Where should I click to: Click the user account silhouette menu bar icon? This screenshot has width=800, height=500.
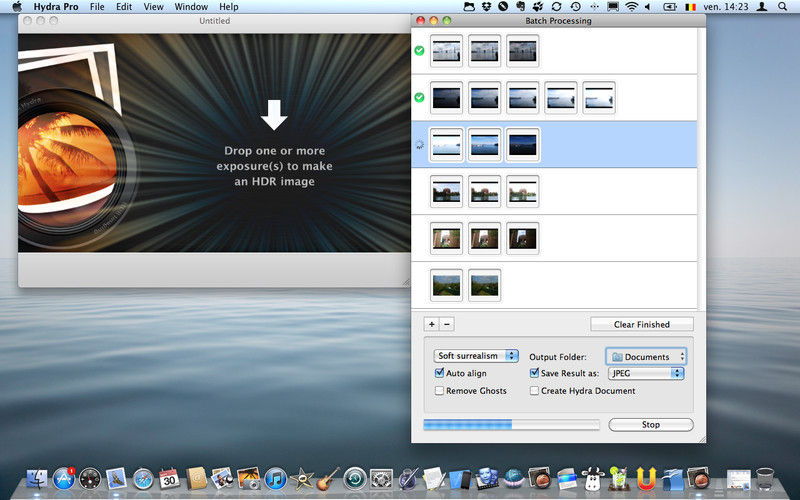tap(762, 7)
